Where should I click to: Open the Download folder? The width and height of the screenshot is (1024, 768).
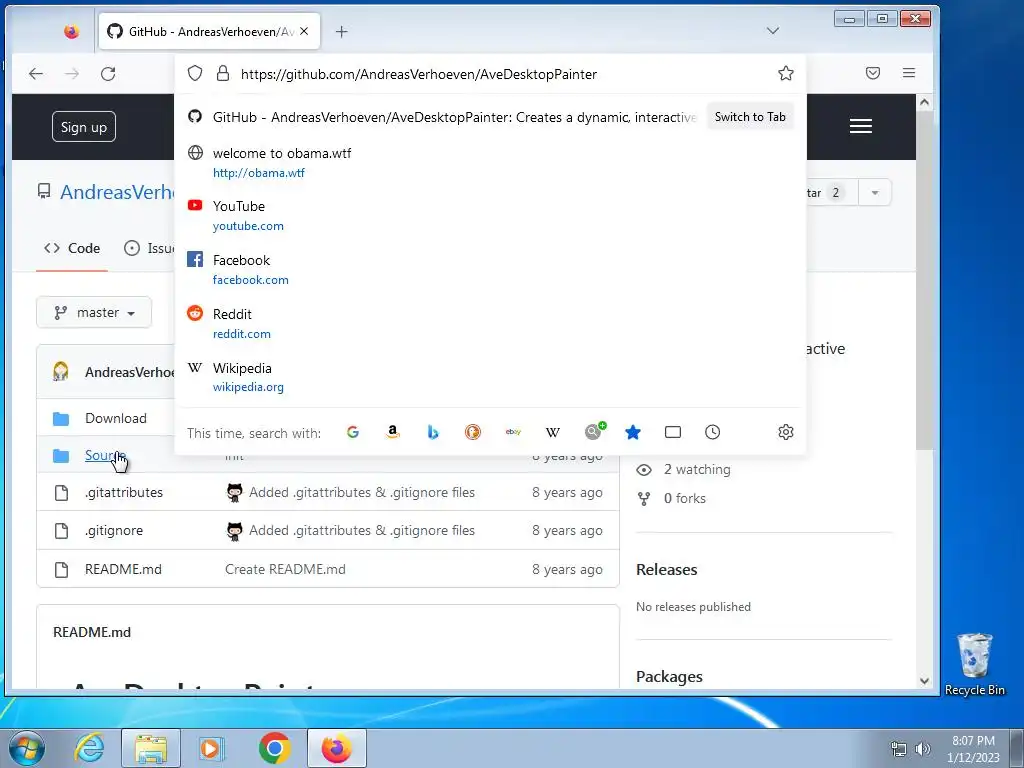click(116, 418)
